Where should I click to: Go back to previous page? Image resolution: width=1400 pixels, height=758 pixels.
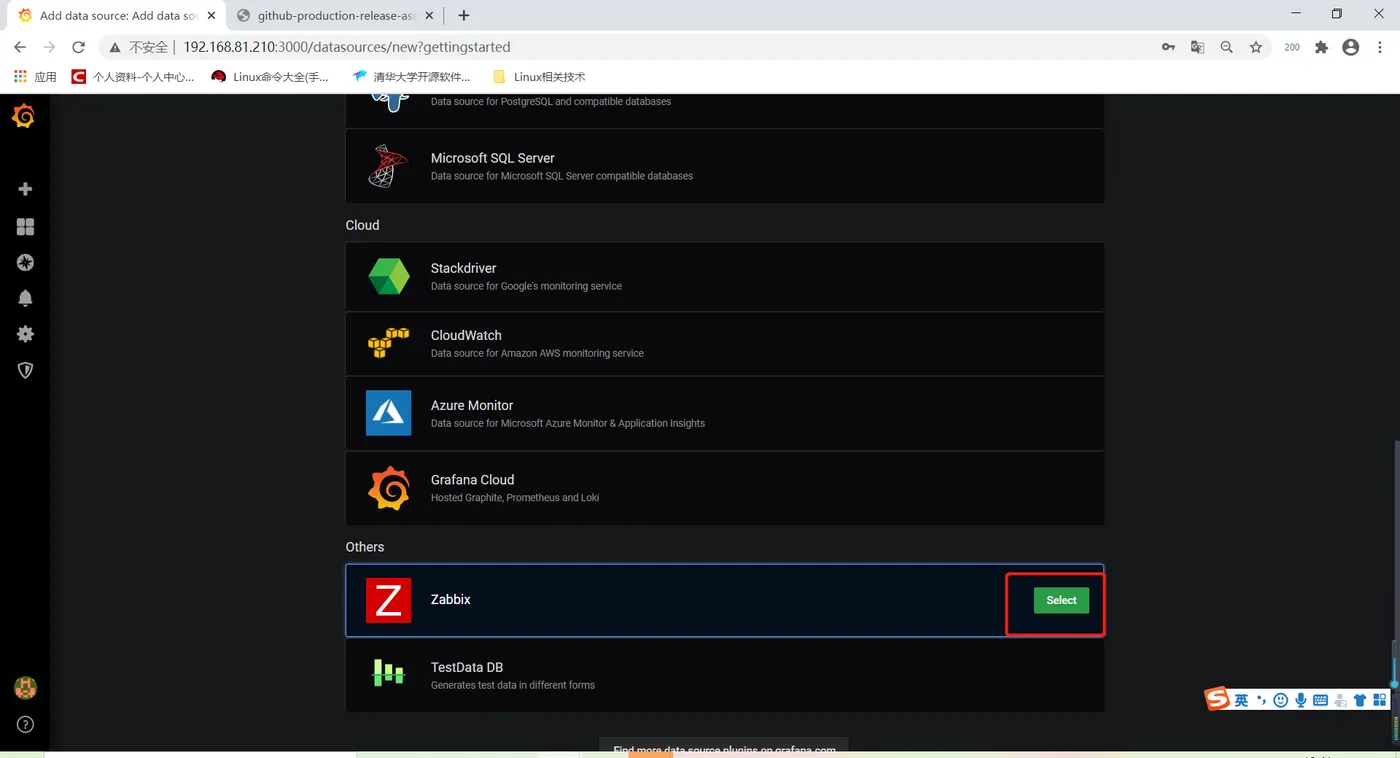[20, 47]
